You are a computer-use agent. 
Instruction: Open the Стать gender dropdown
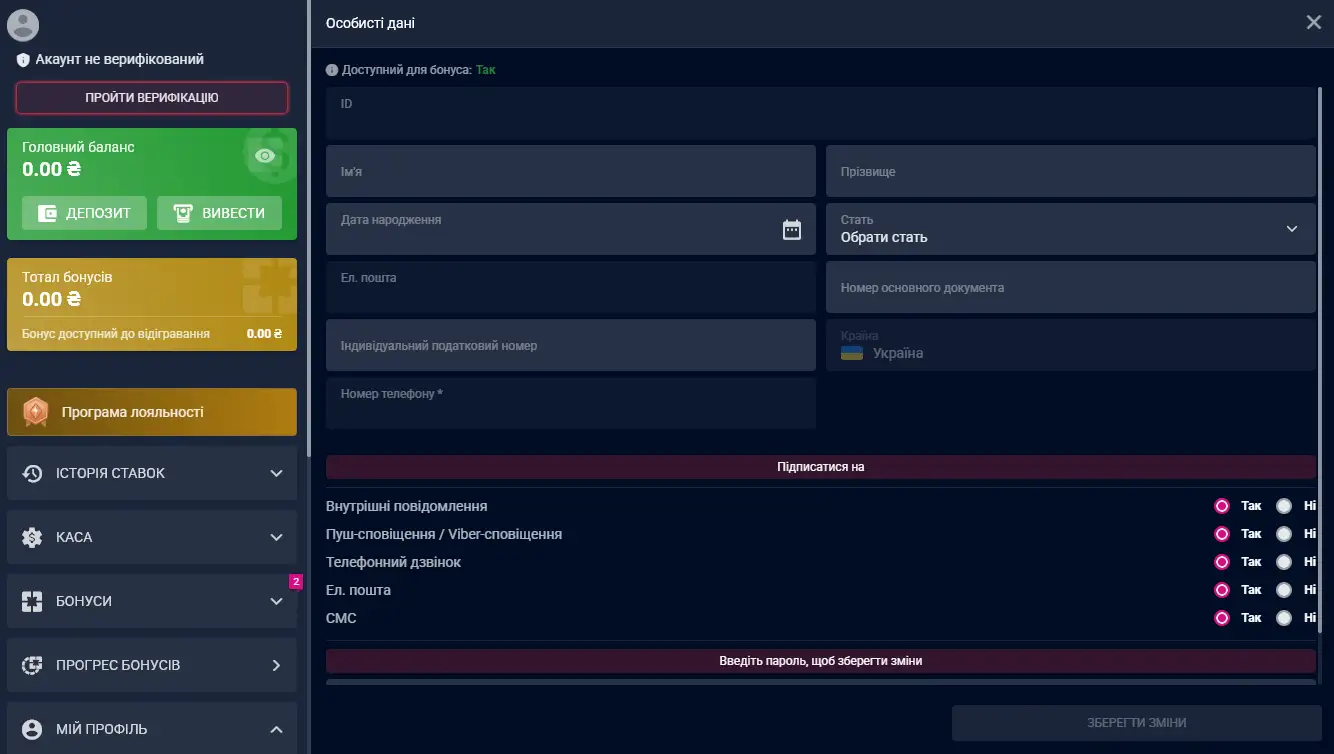pos(1070,230)
